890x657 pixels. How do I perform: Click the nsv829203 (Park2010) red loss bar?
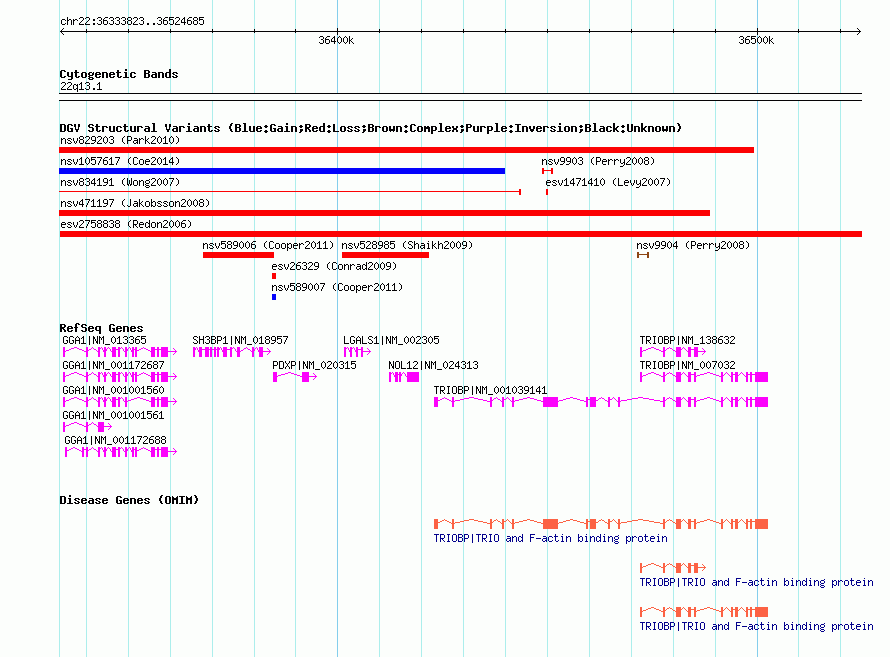[406, 150]
